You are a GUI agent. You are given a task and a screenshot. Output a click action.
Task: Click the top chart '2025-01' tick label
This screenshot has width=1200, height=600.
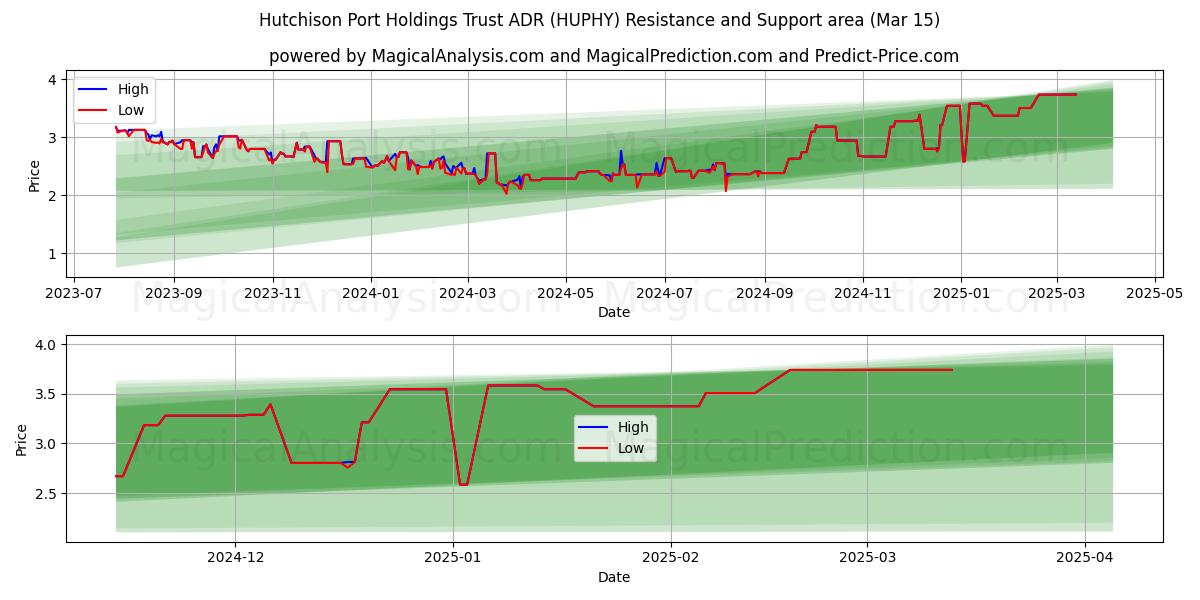(x=961, y=294)
